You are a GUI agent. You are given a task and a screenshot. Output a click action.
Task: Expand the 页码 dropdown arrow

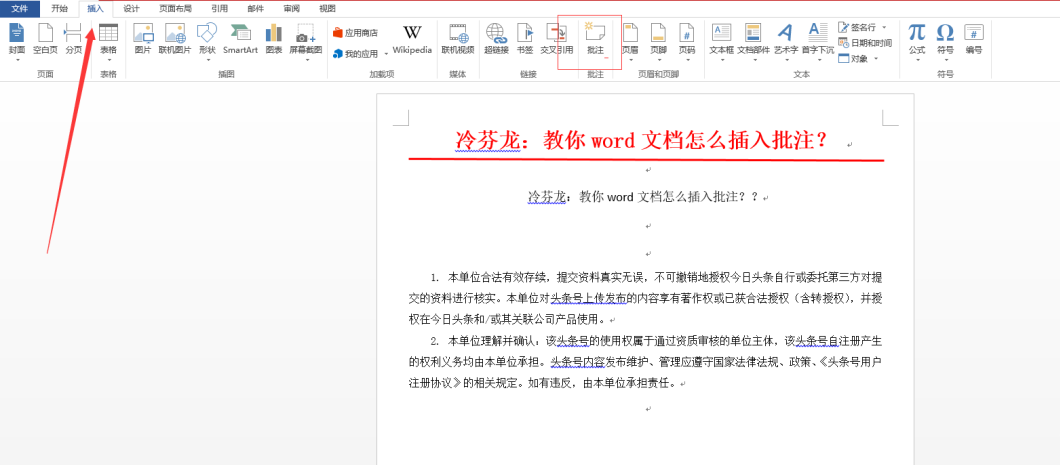(687, 59)
